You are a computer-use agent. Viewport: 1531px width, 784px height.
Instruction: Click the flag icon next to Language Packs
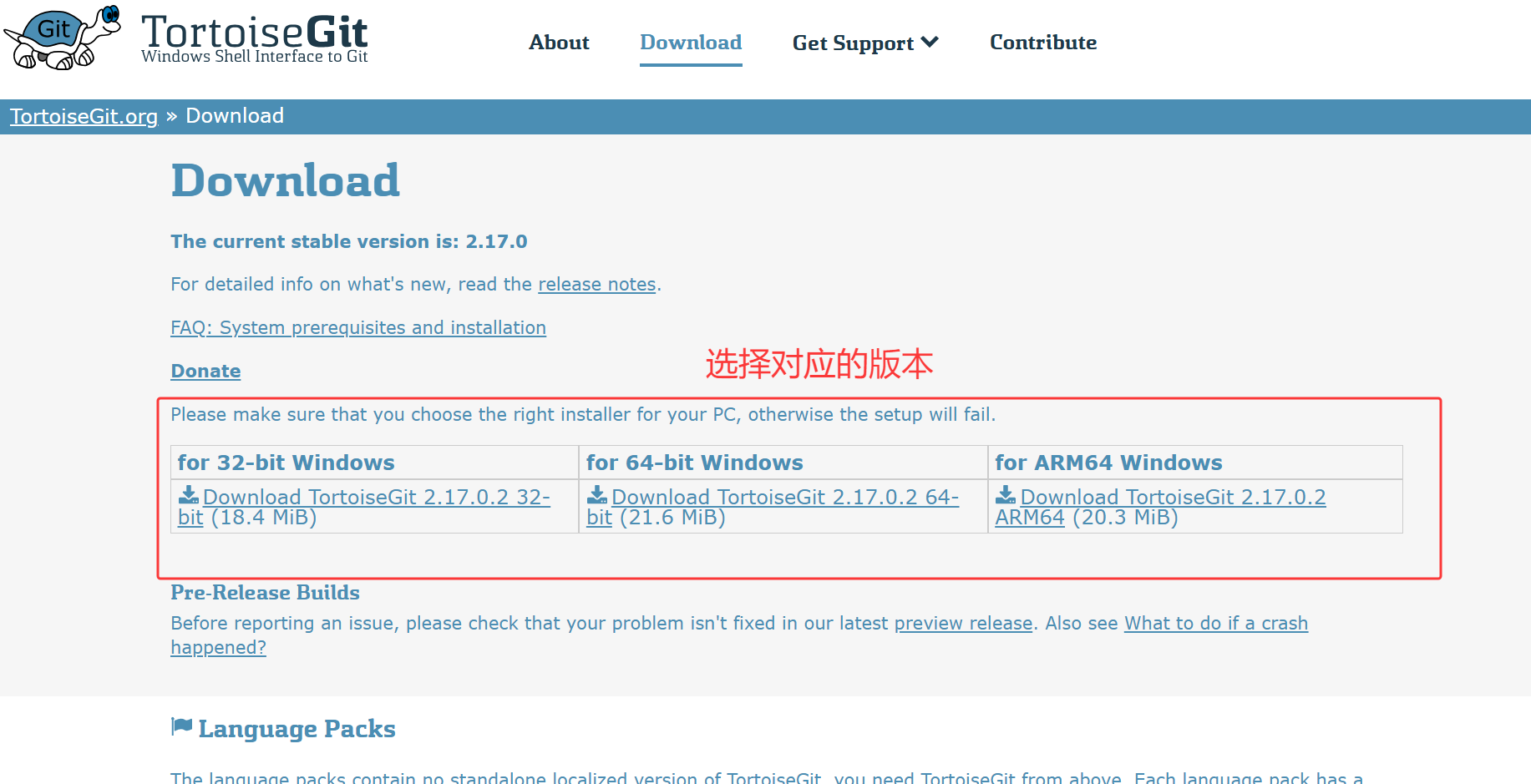[x=181, y=727]
